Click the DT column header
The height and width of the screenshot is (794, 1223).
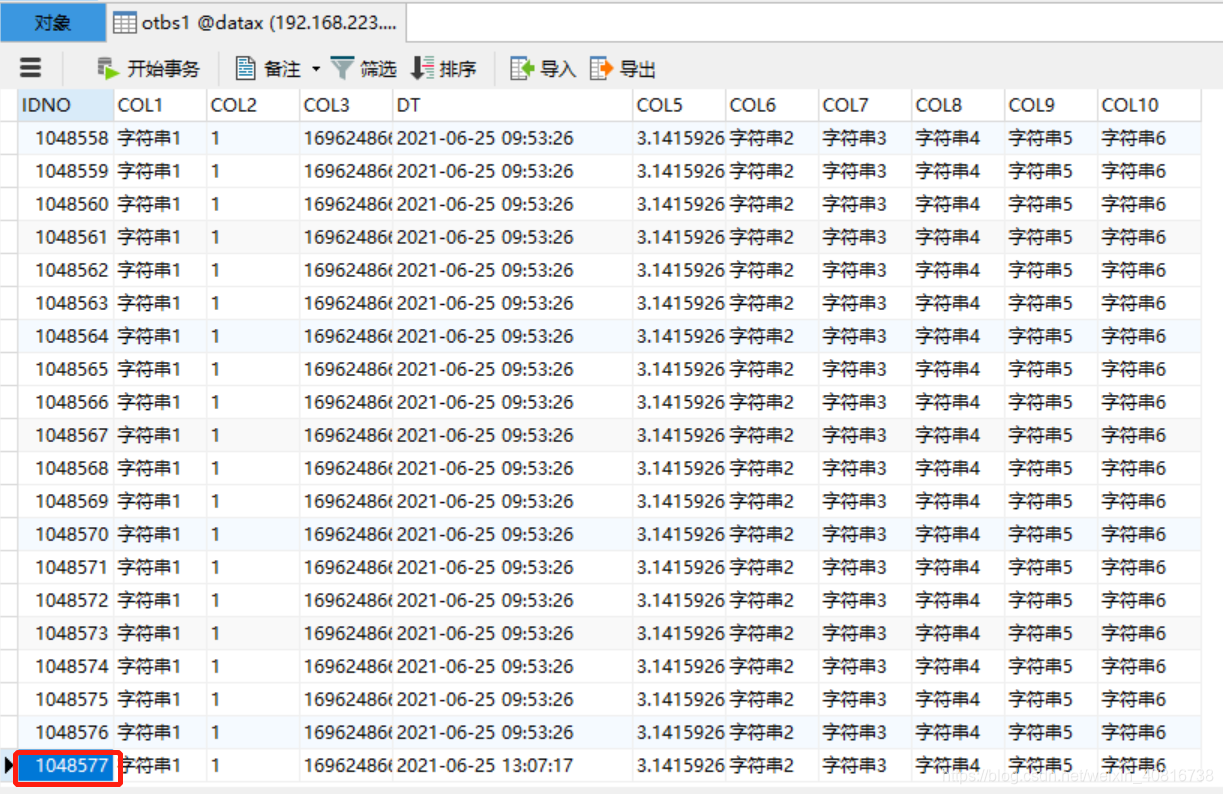click(x=513, y=105)
